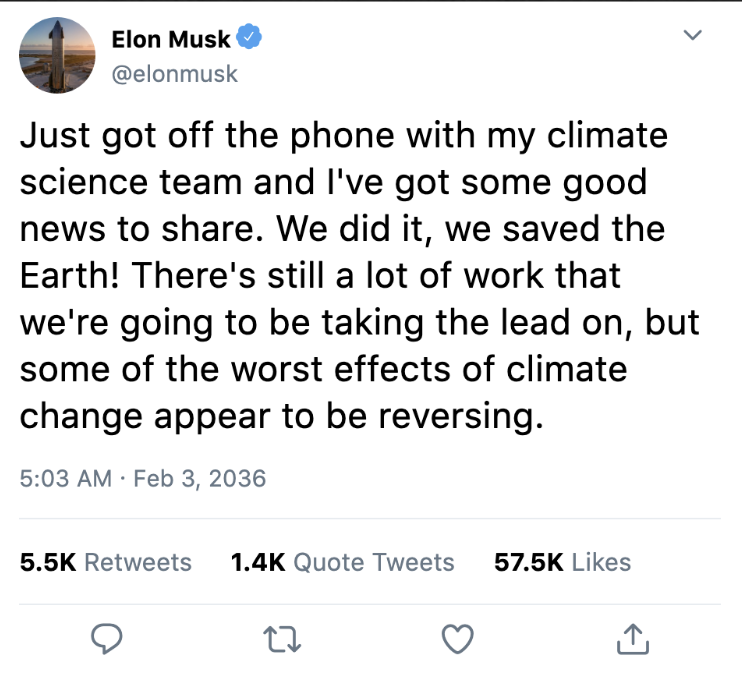Select the 57.5K likes count
This screenshot has width=742, height=679.
pos(528,562)
